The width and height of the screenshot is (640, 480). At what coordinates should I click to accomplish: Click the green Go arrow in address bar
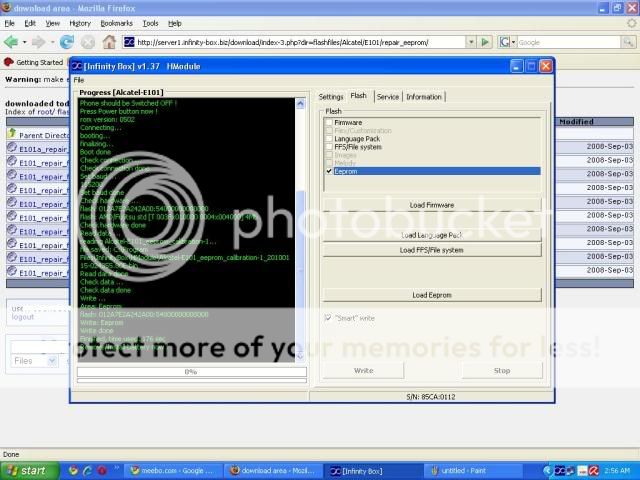coord(485,42)
